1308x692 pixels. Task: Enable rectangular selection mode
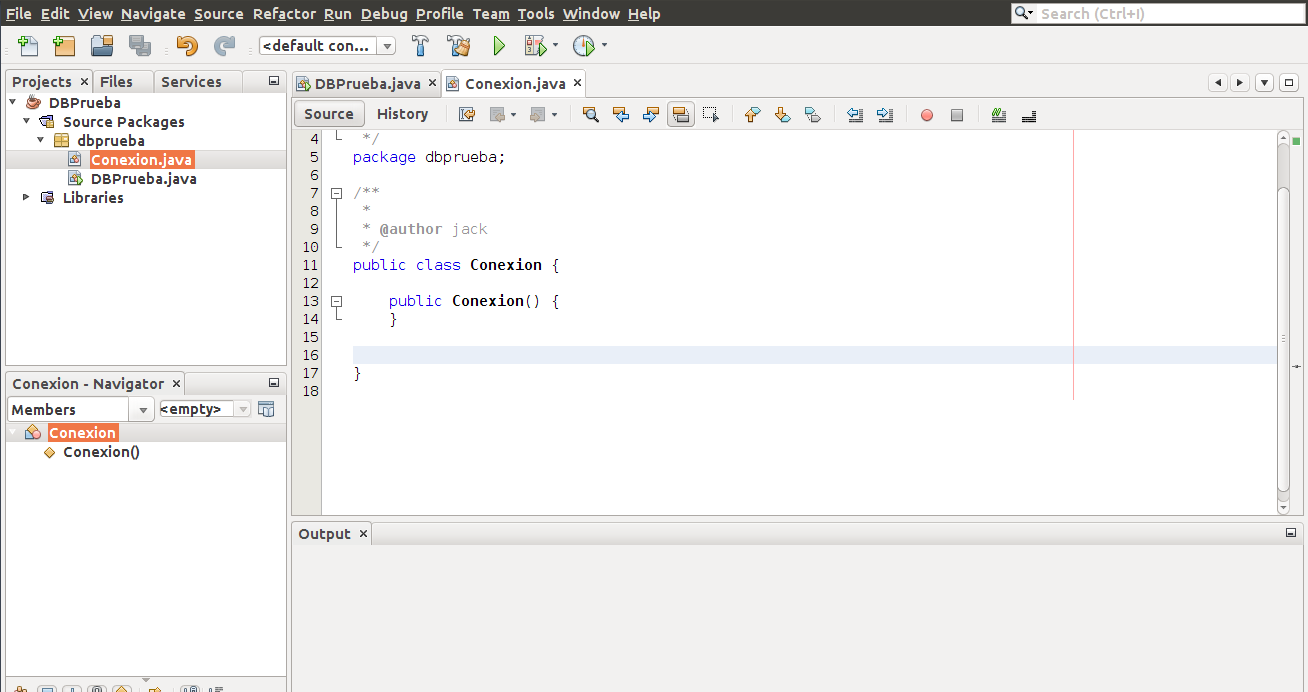click(x=711, y=114)
